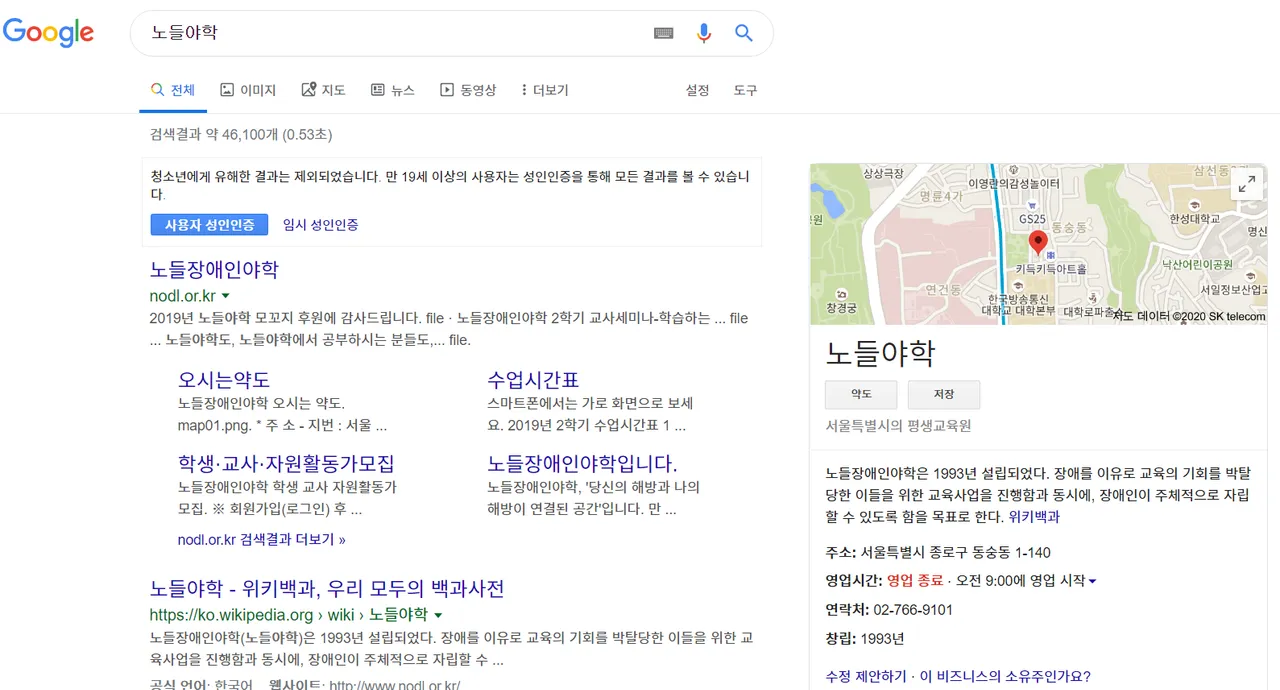
Task: Open the 동영상 tab
Action: (x=468, y=90)
